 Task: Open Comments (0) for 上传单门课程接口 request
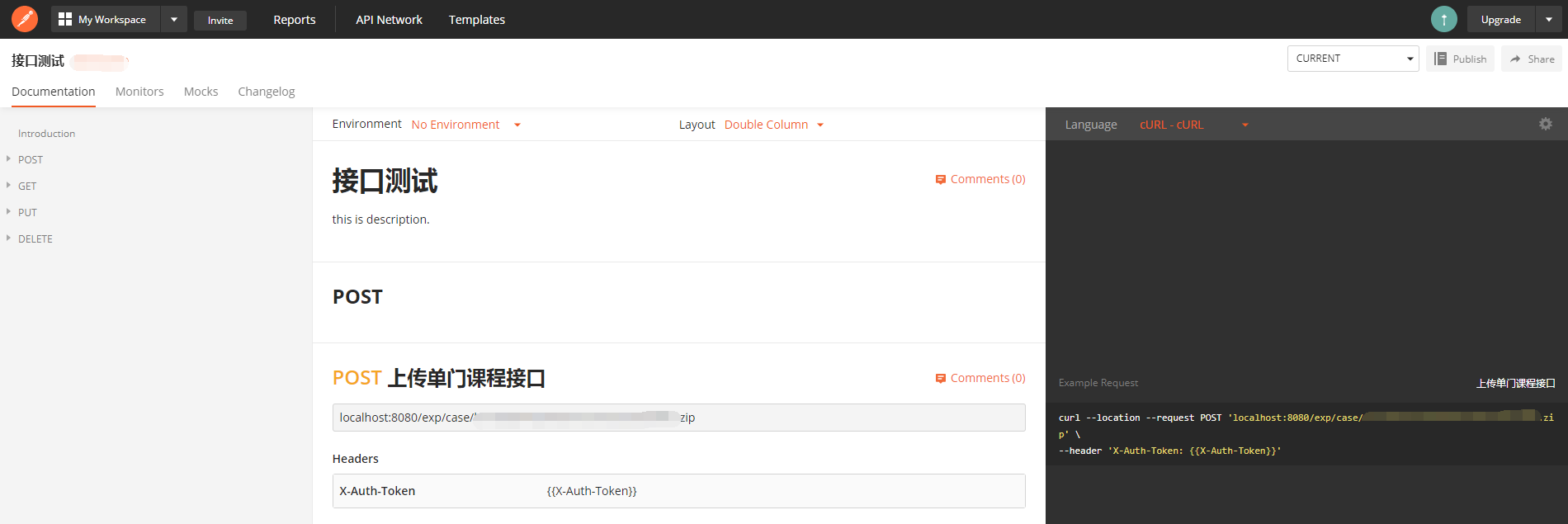coord(988,378)
